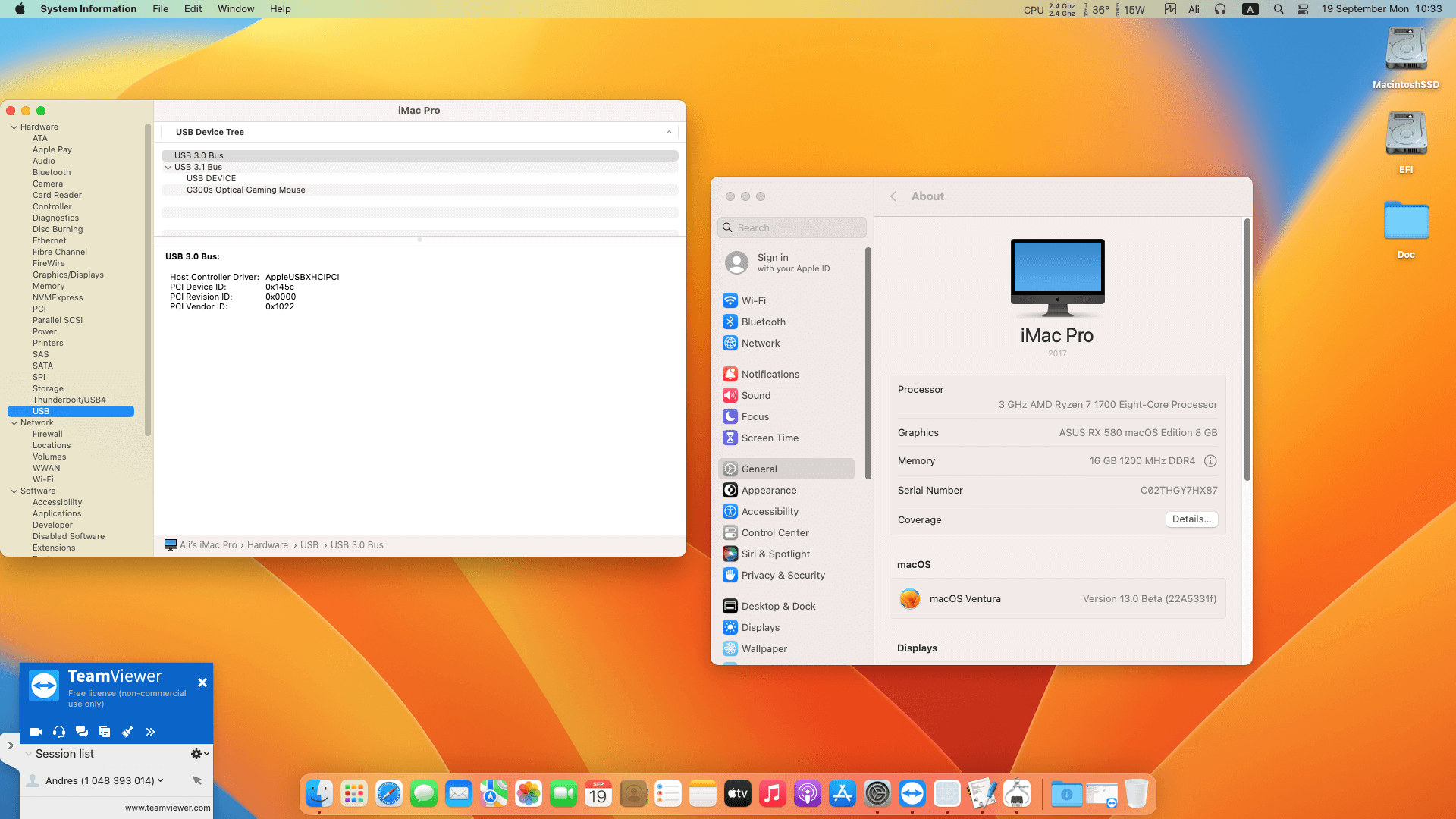This screenshot has width=1456, height=819.
Task: Open App Store from the Dock
Action: tap(842, 794)
